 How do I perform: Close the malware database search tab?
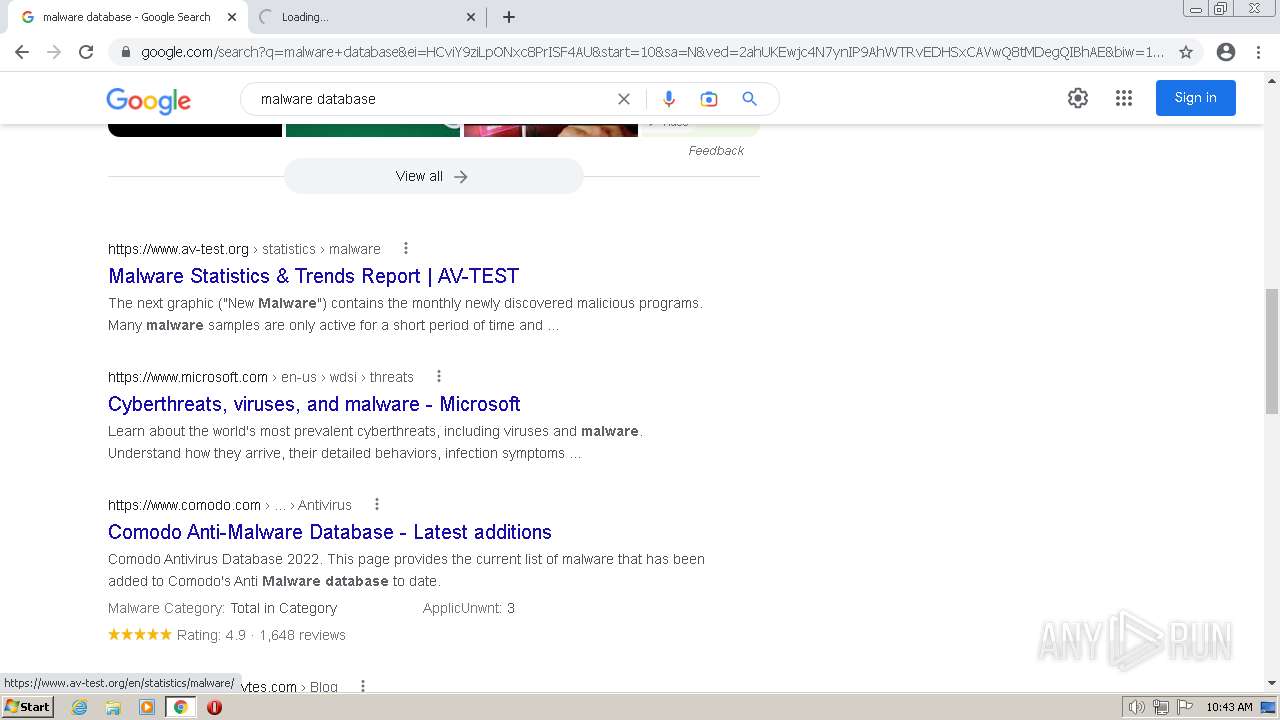(232, 17)
